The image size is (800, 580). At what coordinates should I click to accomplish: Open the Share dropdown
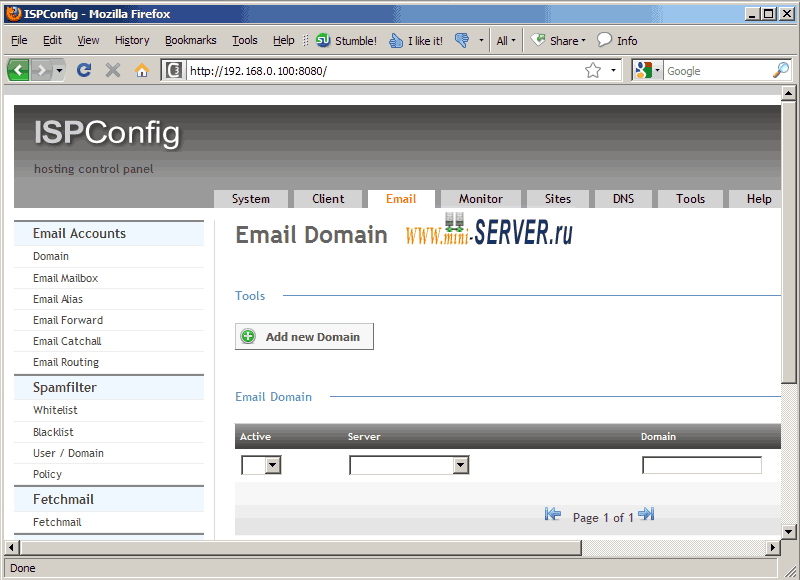558,40
